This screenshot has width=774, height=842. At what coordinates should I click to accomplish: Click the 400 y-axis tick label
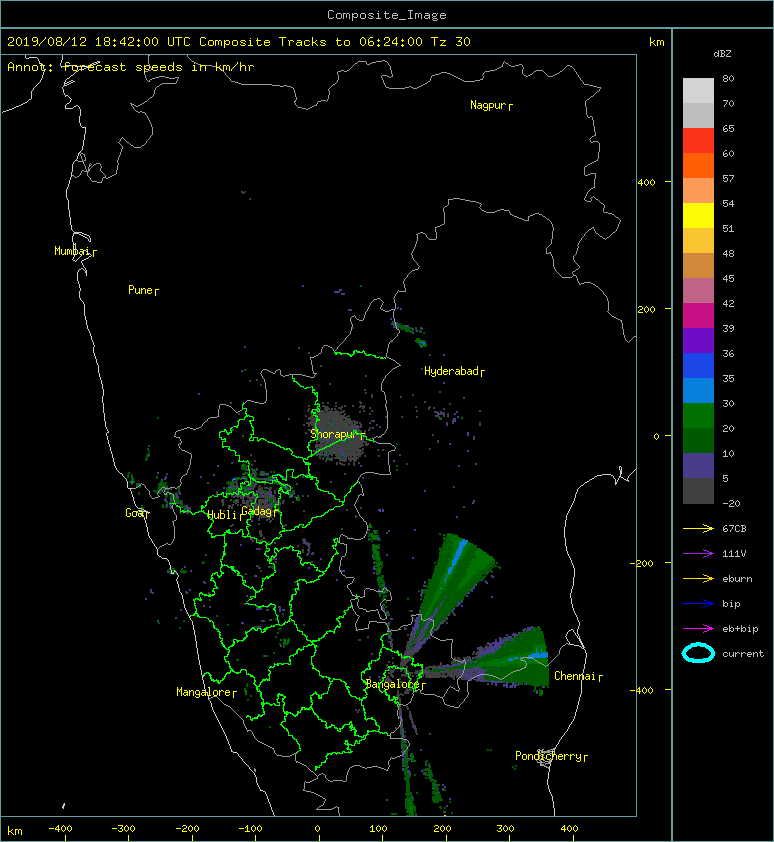coord(647,183)
